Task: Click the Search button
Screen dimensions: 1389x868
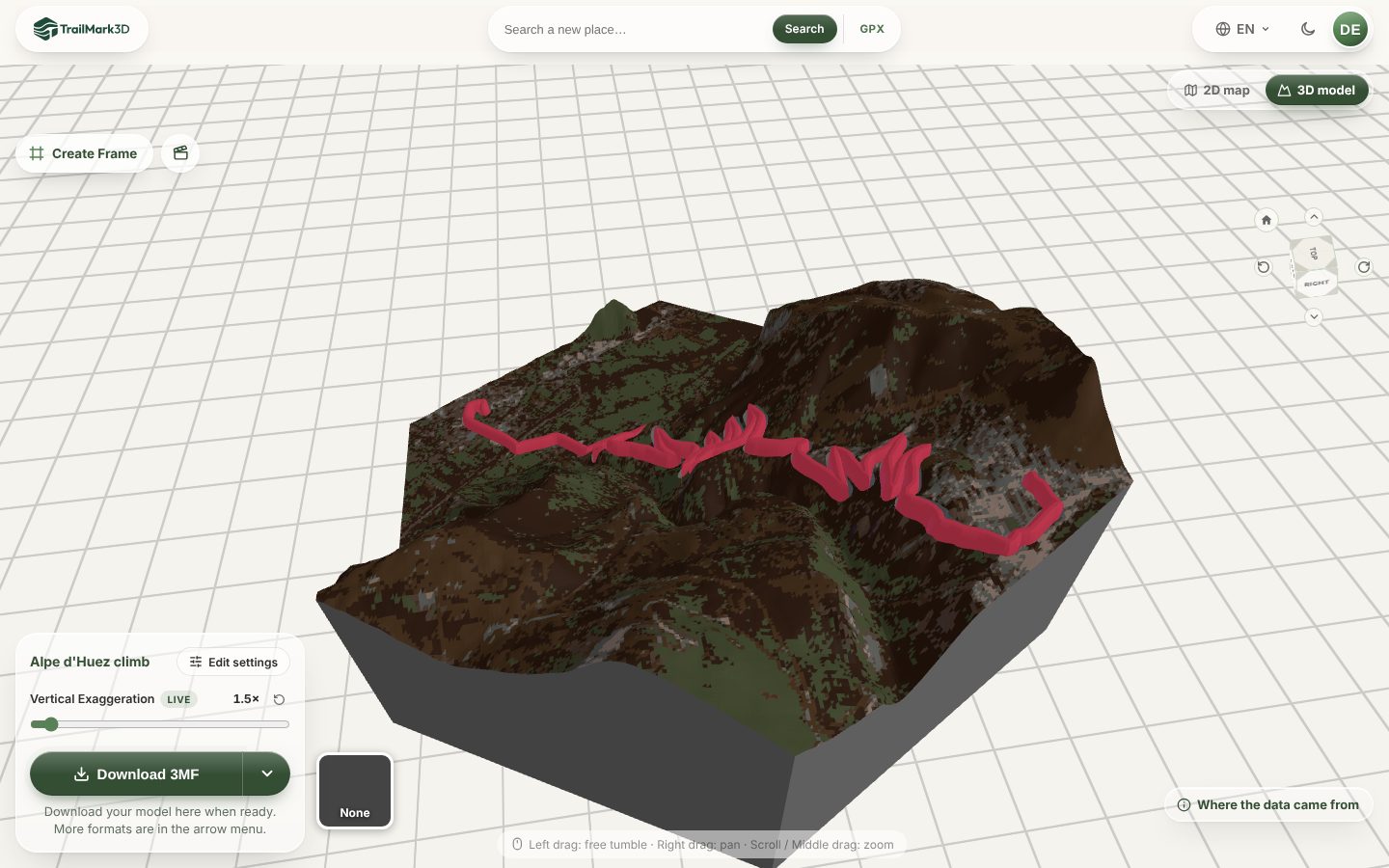Action: tap(804, 29)
